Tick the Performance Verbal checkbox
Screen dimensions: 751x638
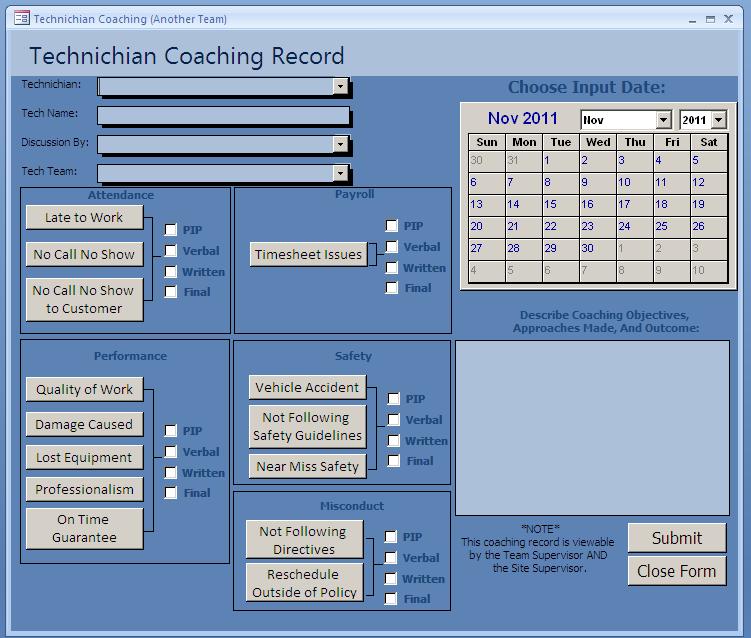click(x=171, y=452)
